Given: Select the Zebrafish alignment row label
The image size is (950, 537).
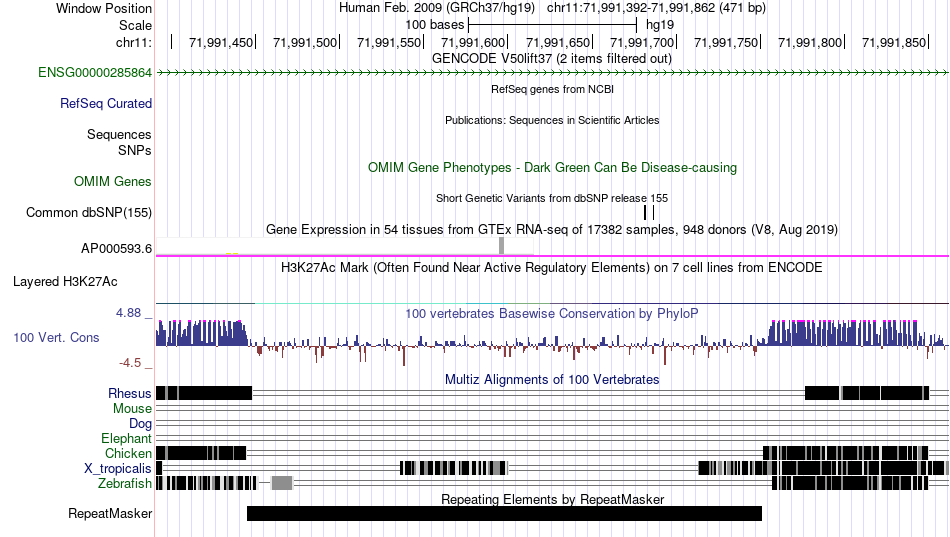Looking at the screenshot, I should [x=125, y=484].
